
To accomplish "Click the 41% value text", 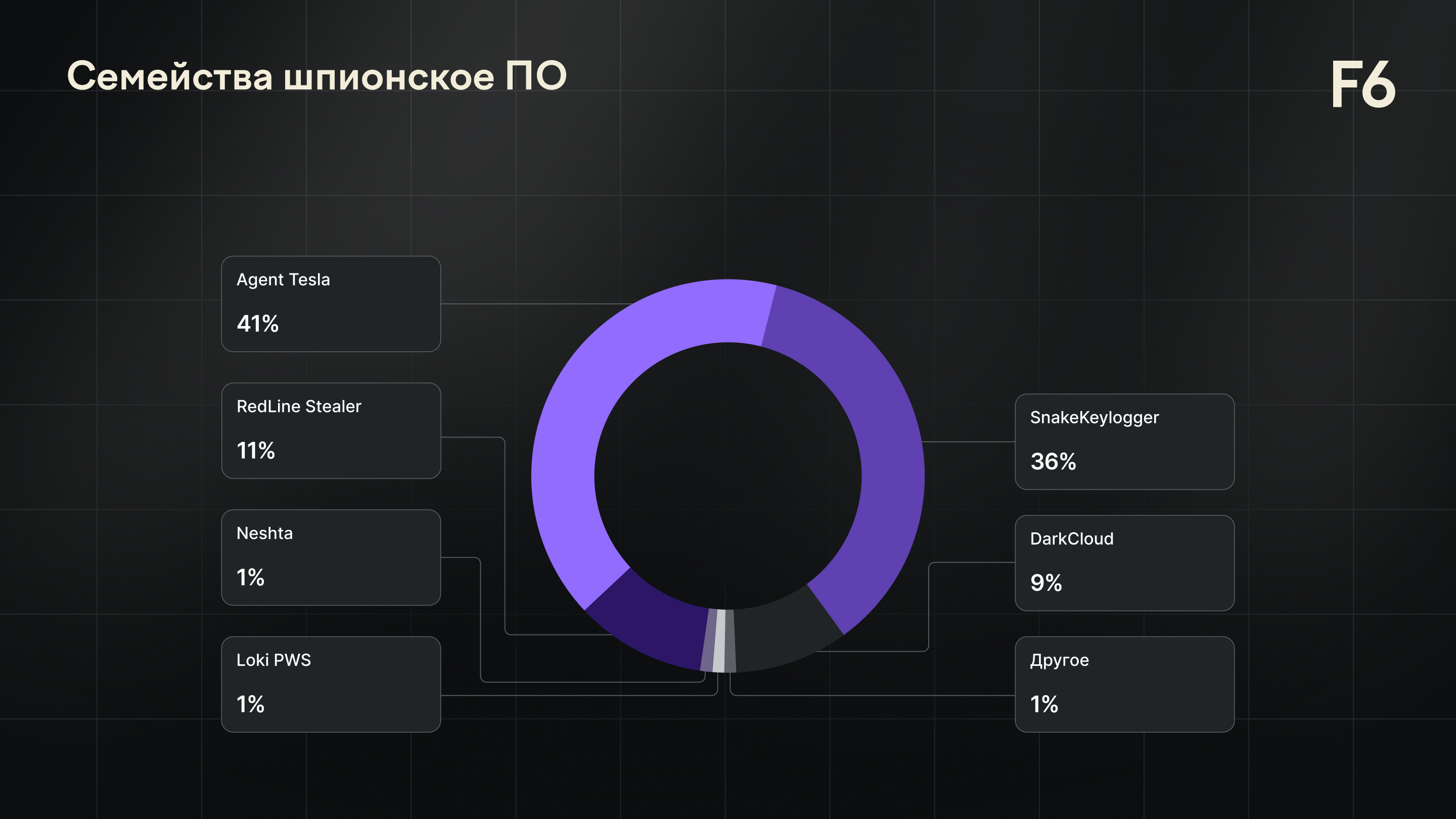I will tap(258, 324).
